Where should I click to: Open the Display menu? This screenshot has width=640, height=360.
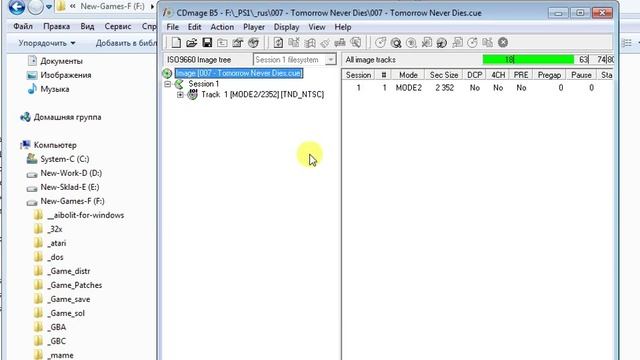coord(287,27)
